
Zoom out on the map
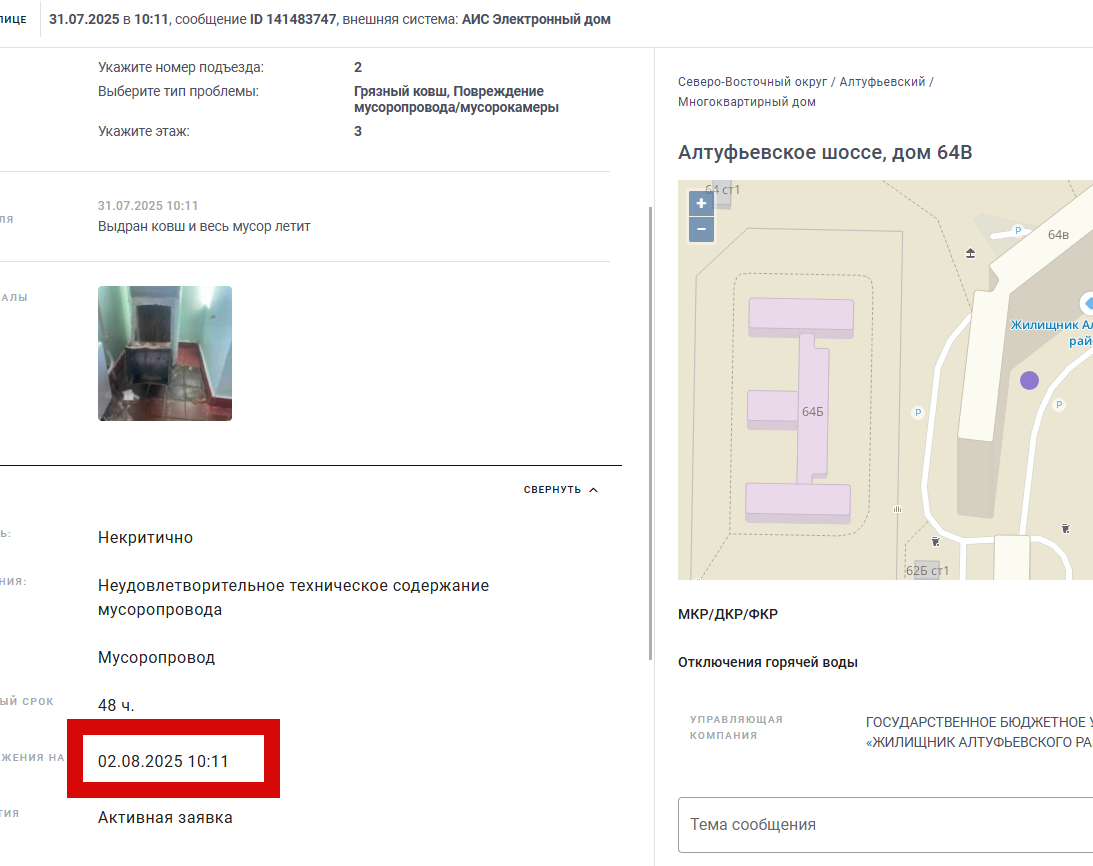click(x=701, y=229)
